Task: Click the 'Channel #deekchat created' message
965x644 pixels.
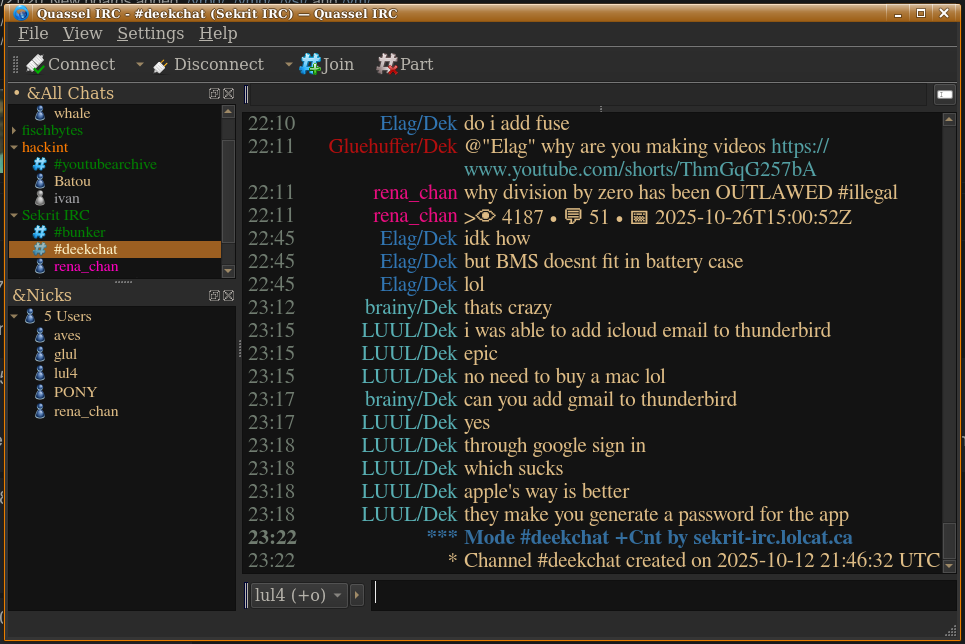Action: click(x=702, y=560)
